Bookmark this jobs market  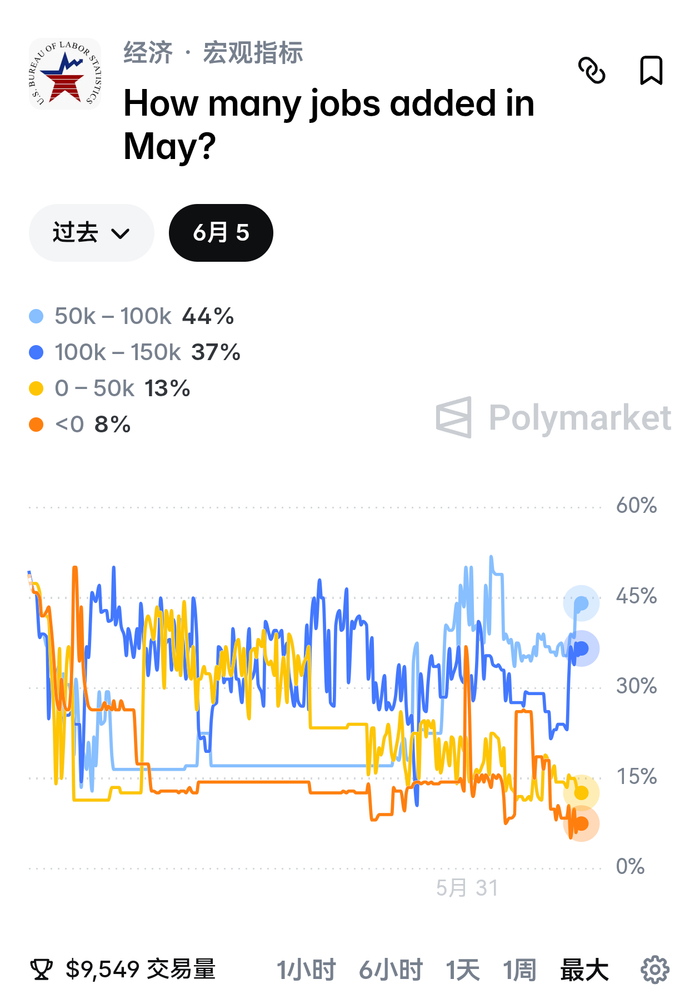[651, 71]
